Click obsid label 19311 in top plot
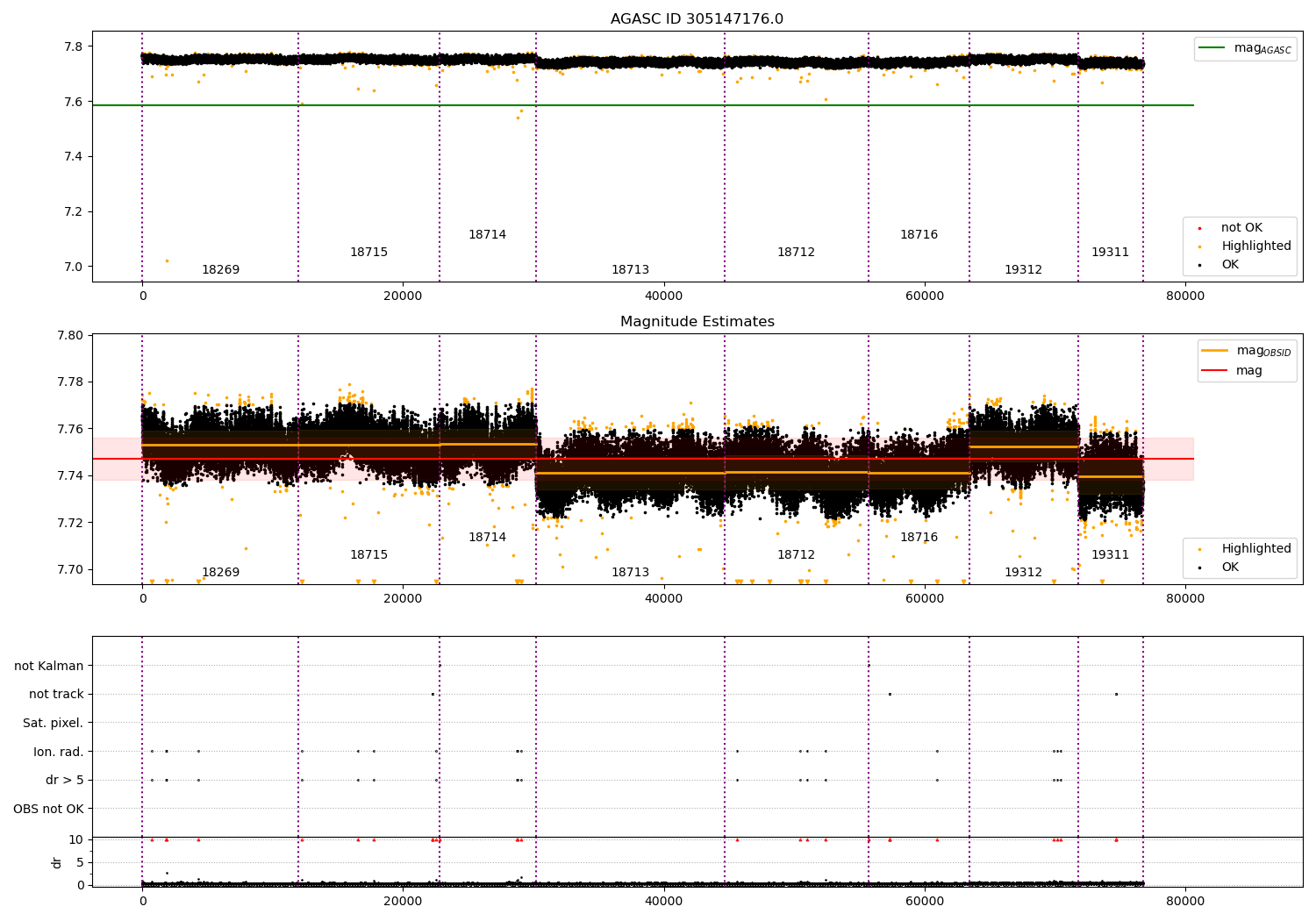The height and width of the screenshot is (921, 1316). [x=1110, y=253]
